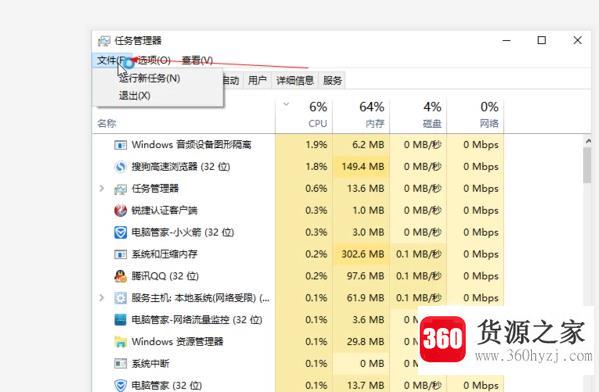Click the Task Manager title bar icon
Image resolution: width=599 pixels, height=392 pixels.
point(104,40)
